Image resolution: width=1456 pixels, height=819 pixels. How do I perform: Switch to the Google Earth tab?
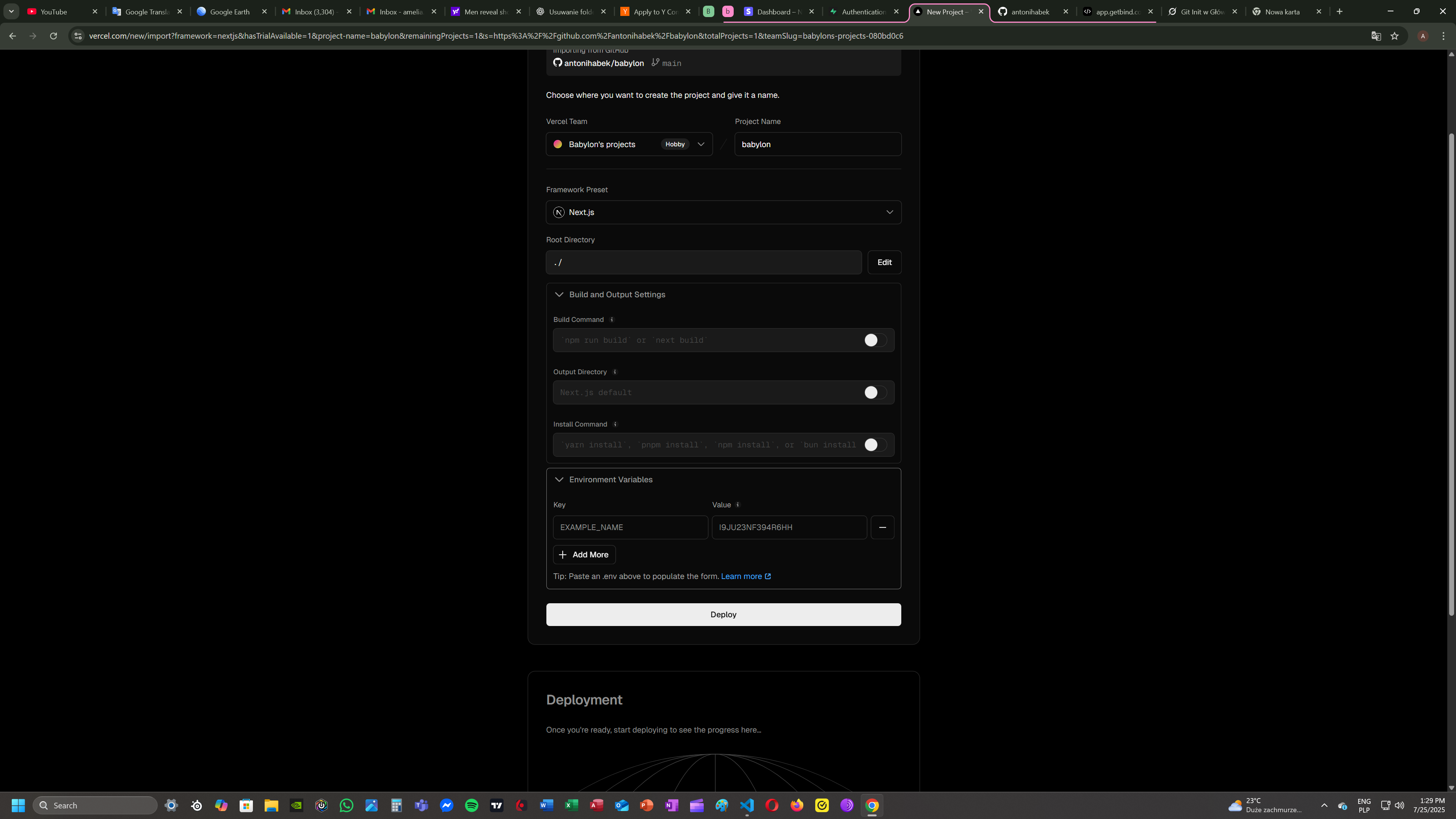229,11
